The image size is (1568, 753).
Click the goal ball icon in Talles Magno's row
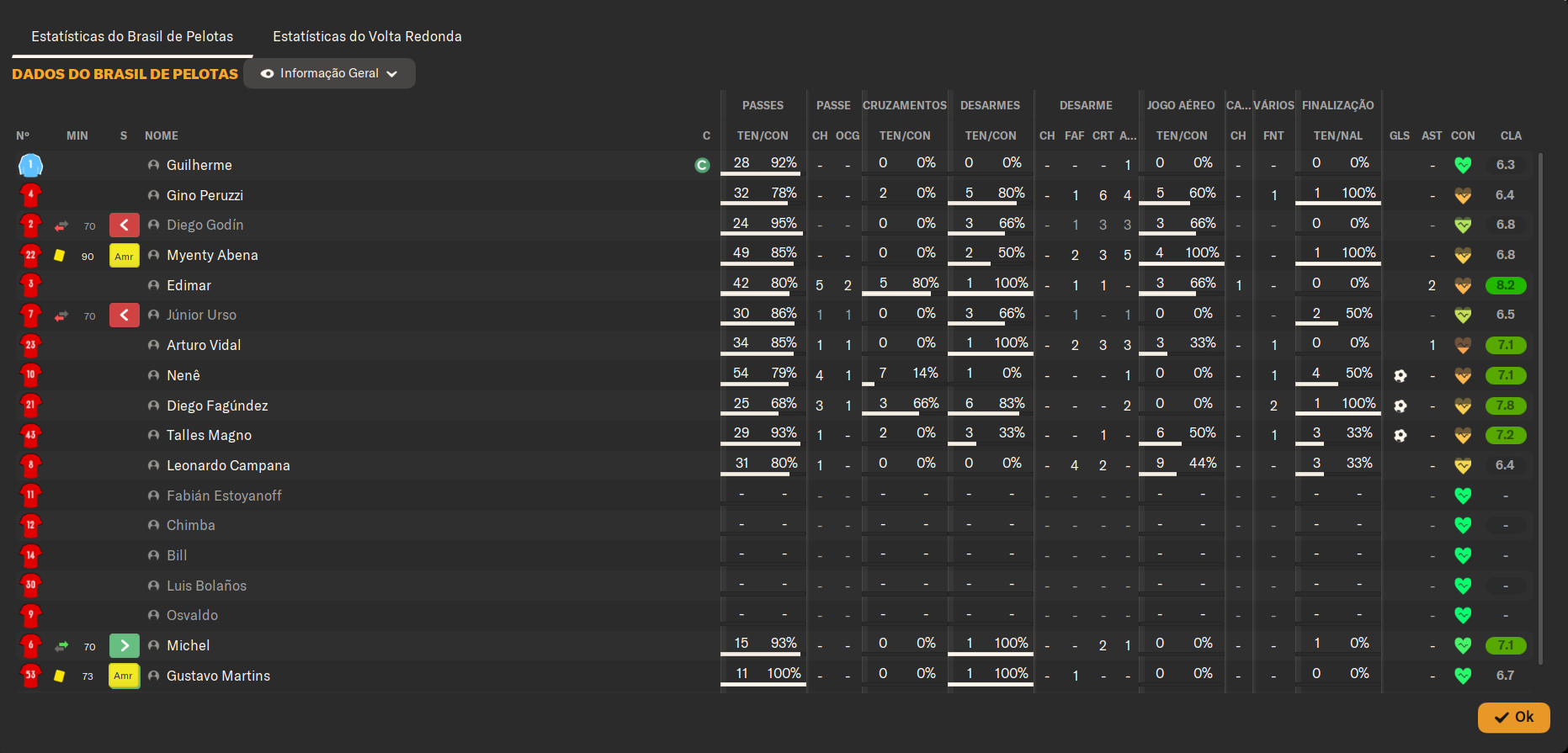[1400, 436]
